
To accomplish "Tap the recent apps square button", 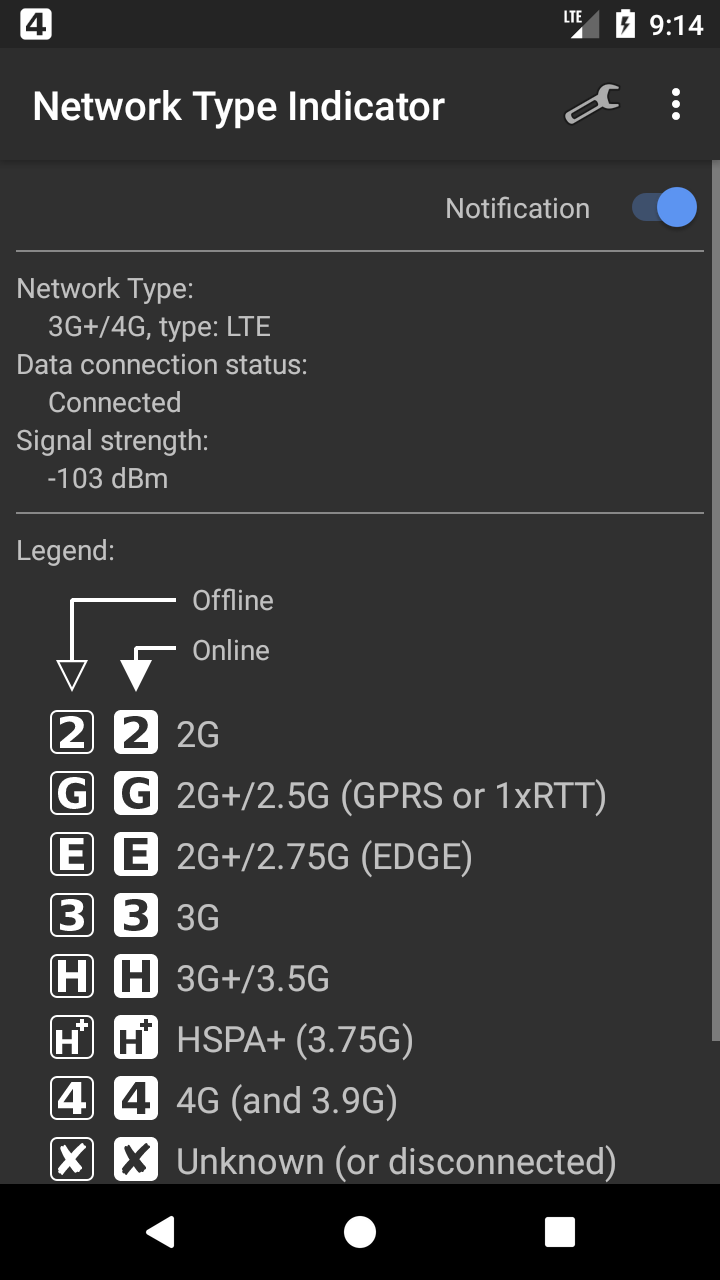I will pos(560,1232).
